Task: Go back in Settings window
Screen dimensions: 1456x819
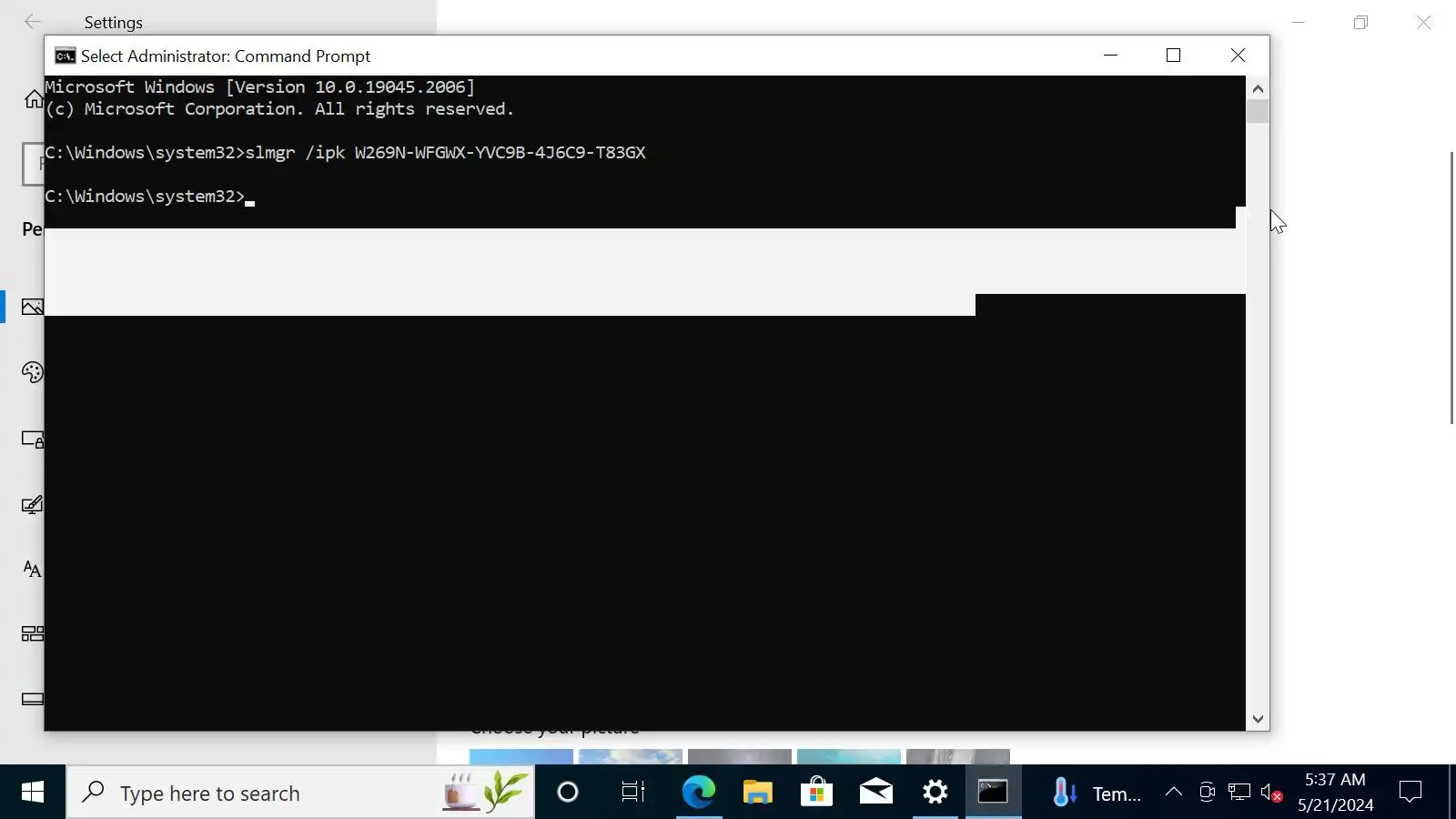Action: click(x=33, y=22)
